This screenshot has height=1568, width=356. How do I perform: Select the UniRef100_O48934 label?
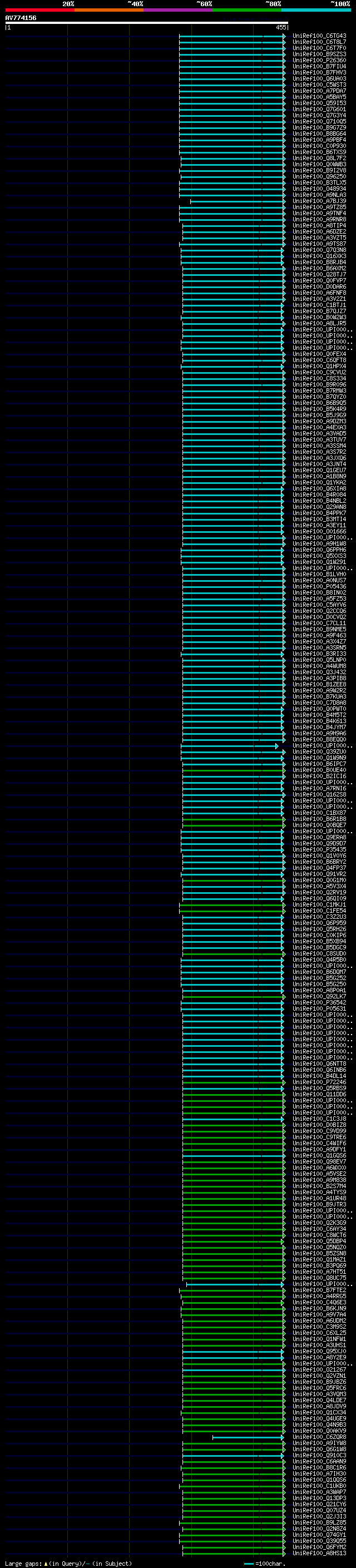(319, 189)
